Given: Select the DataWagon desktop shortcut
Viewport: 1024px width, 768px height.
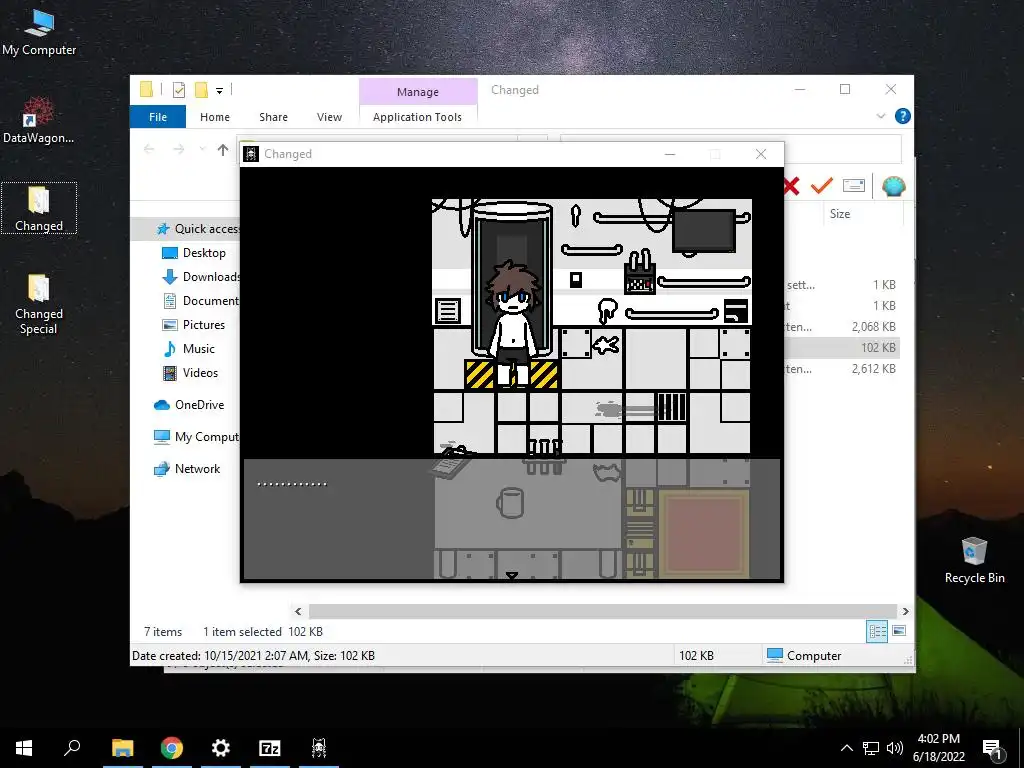Looking at the screenshot, I should coord(39,120).
